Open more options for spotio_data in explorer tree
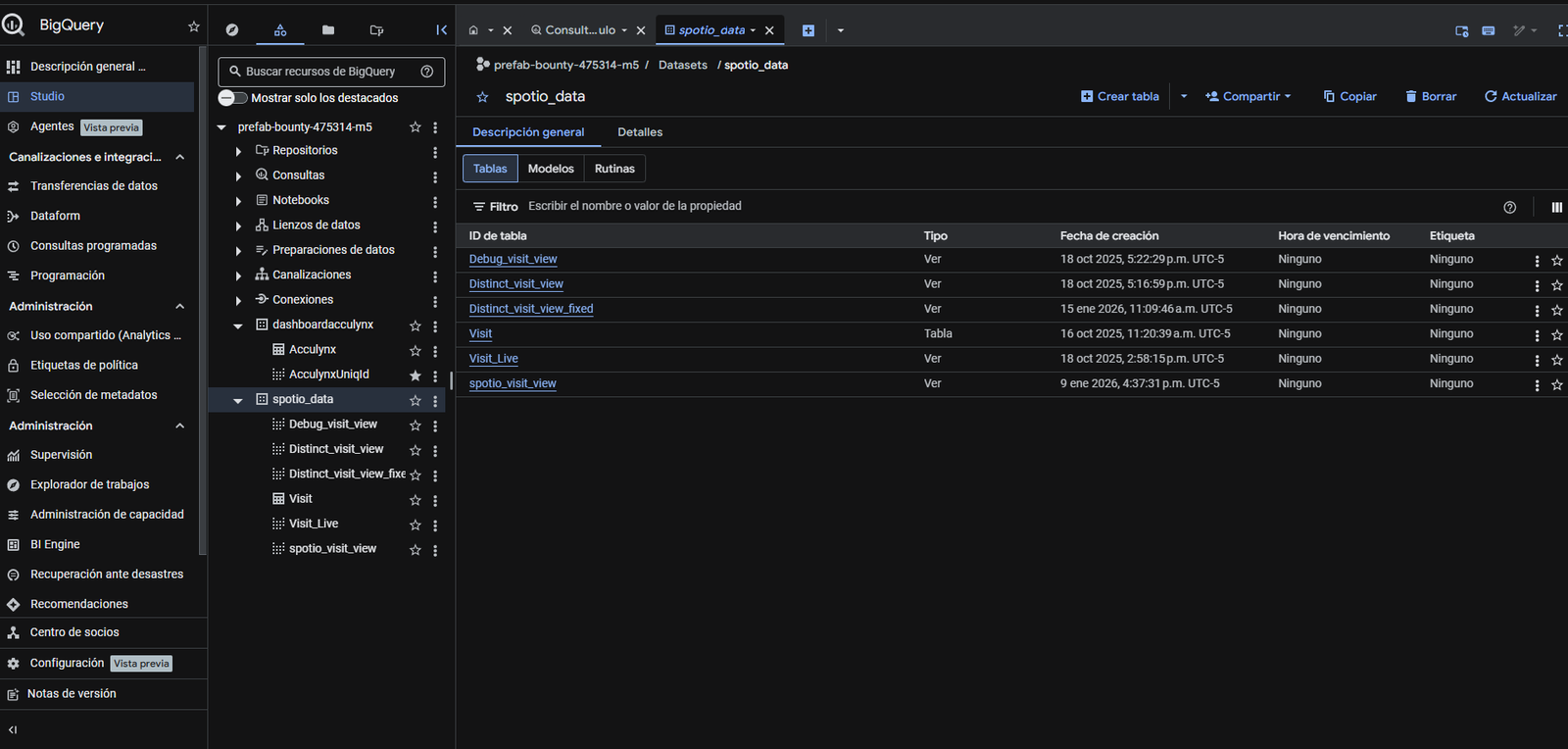1568x749 pixels. pos(435,401)
